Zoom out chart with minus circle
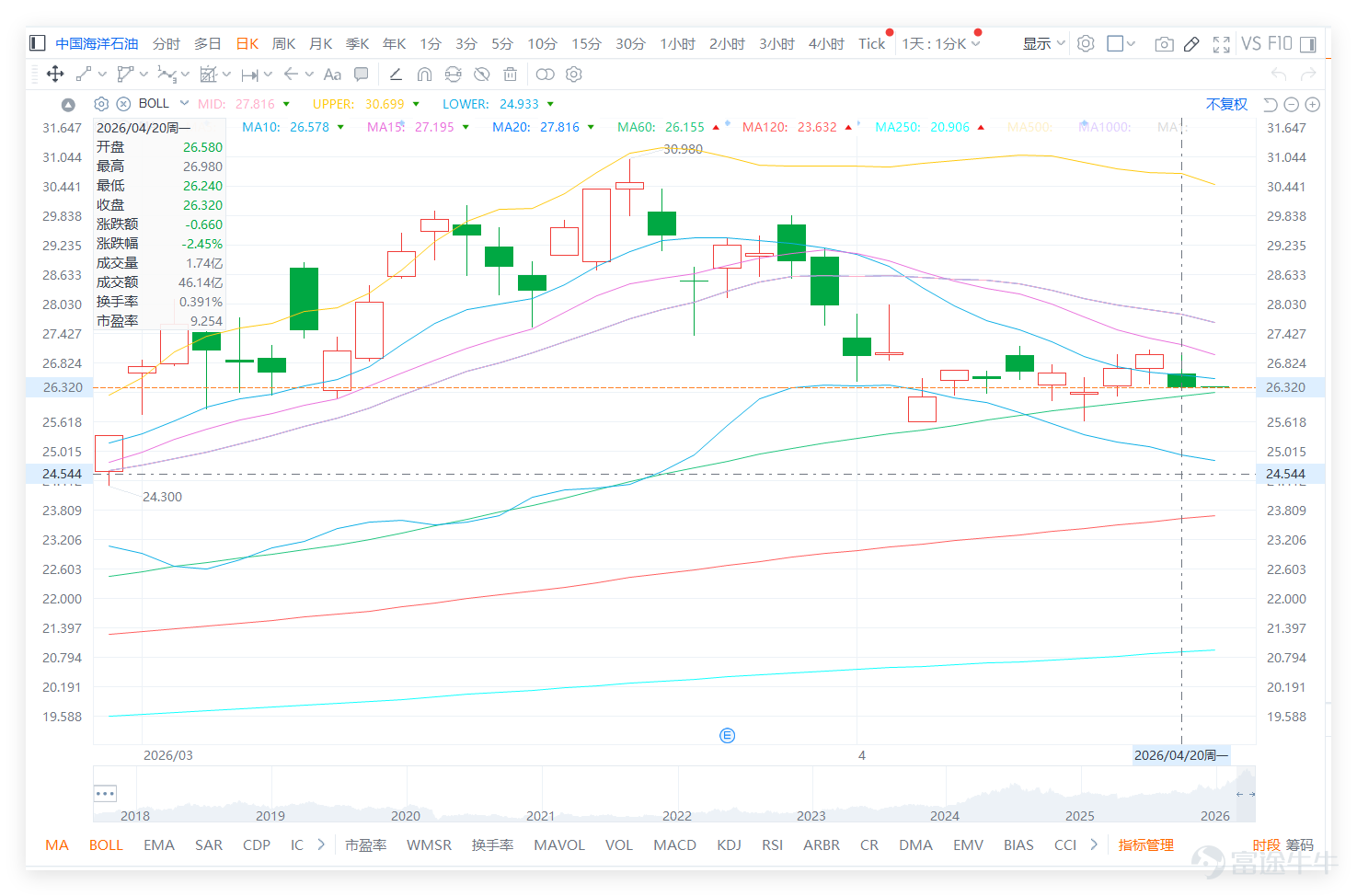This screenshot has height=896, width=1357. click(x=1292, y=104)
